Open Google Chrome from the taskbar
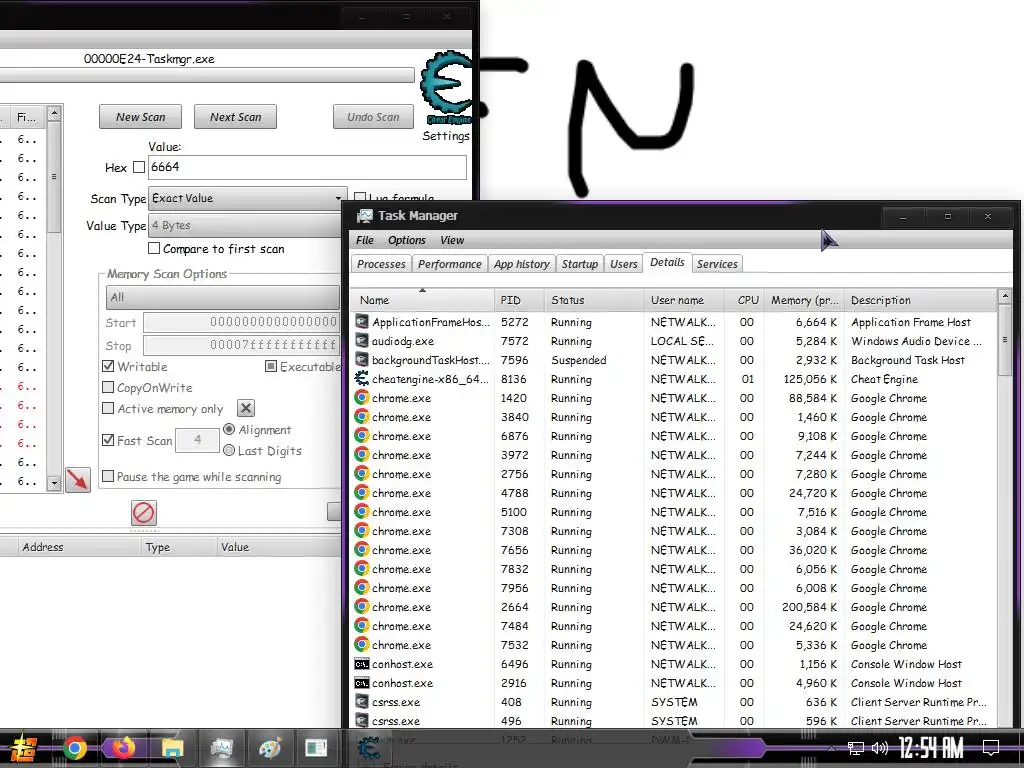The height and width of the screenshot is (768, 1024). [74, 748]
